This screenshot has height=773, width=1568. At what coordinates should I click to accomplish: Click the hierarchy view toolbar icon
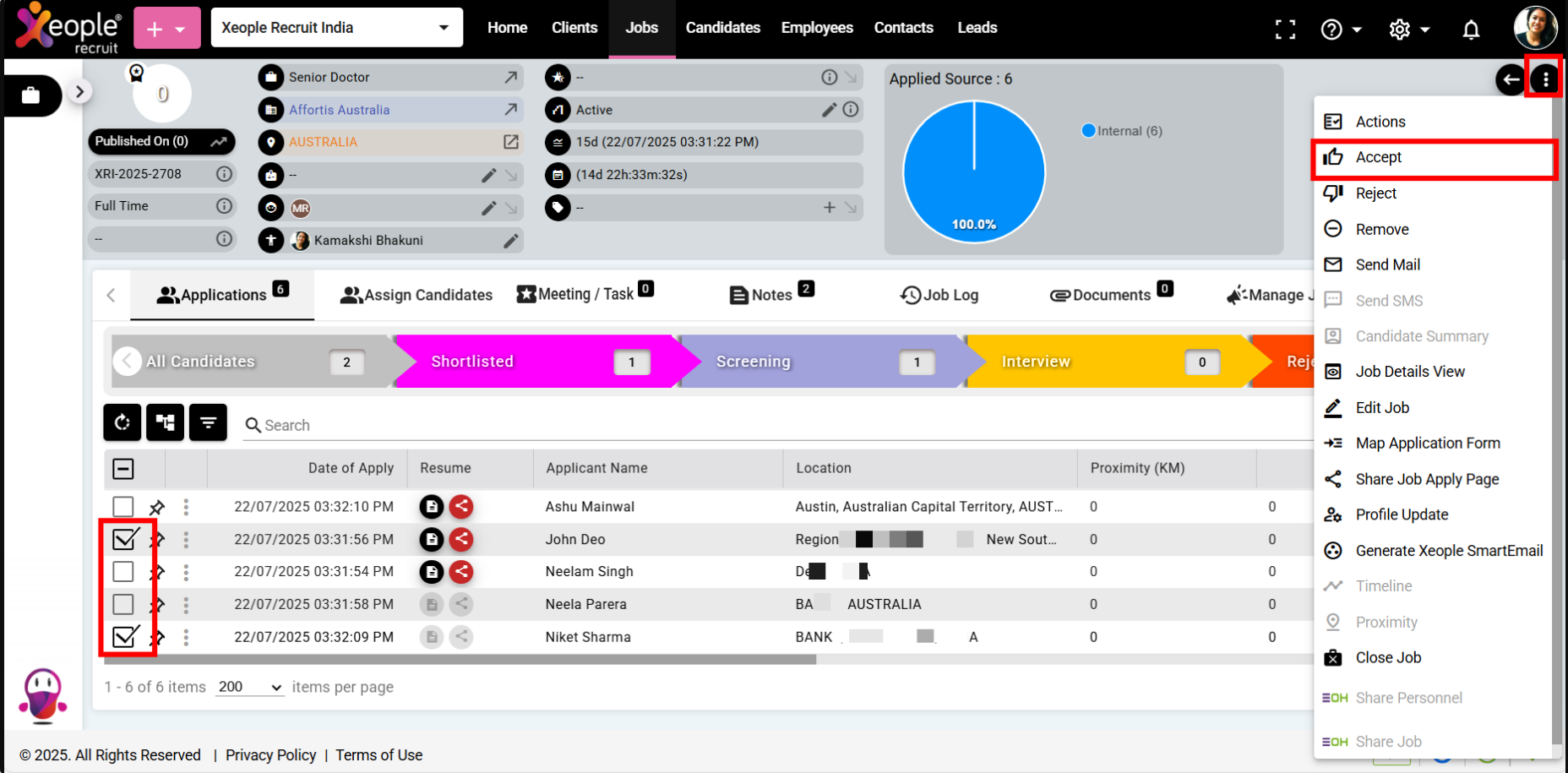(x=165, y=422)
